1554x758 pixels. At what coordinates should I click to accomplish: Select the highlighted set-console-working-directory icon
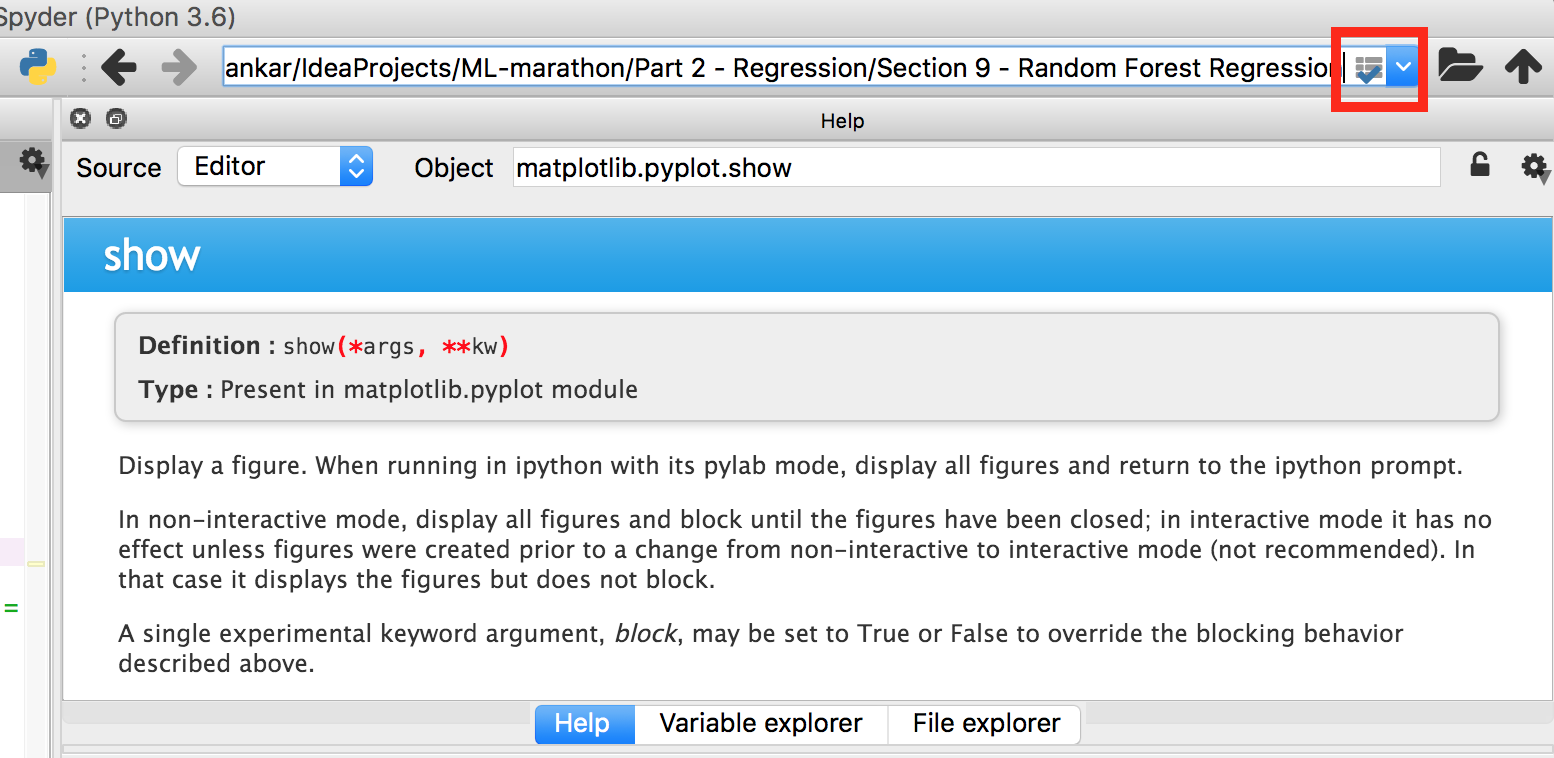[x=1368, y=66]
